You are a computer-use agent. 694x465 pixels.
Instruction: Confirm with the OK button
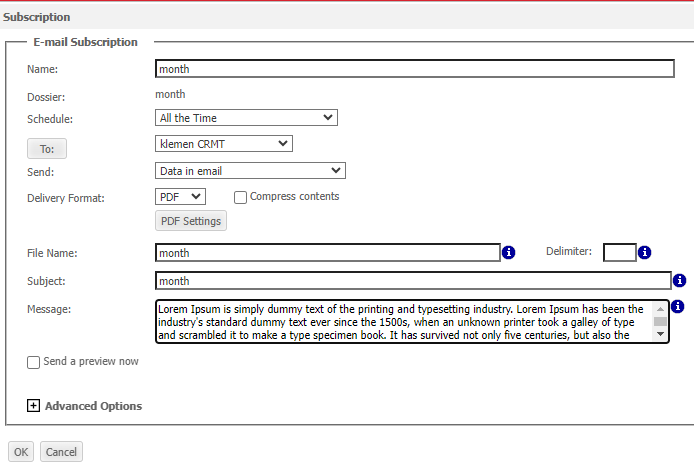21,452
